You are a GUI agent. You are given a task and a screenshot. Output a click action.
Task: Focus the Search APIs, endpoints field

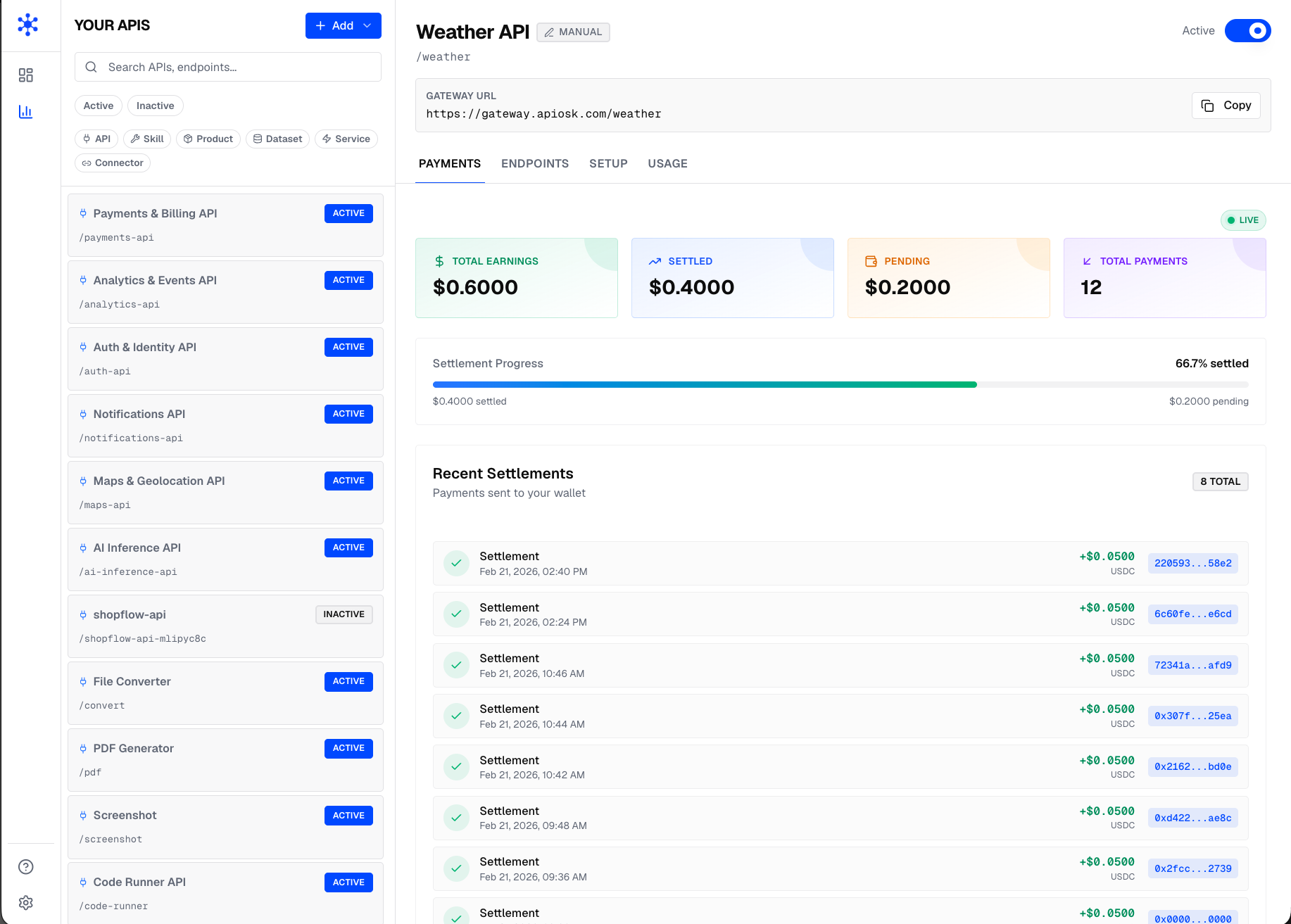(x=239, y=68)
